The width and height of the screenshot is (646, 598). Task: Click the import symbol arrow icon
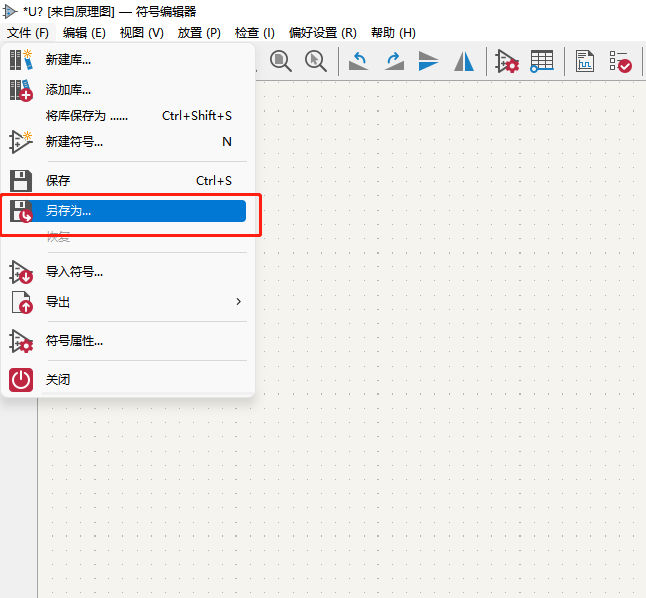(x=21, y=272)
